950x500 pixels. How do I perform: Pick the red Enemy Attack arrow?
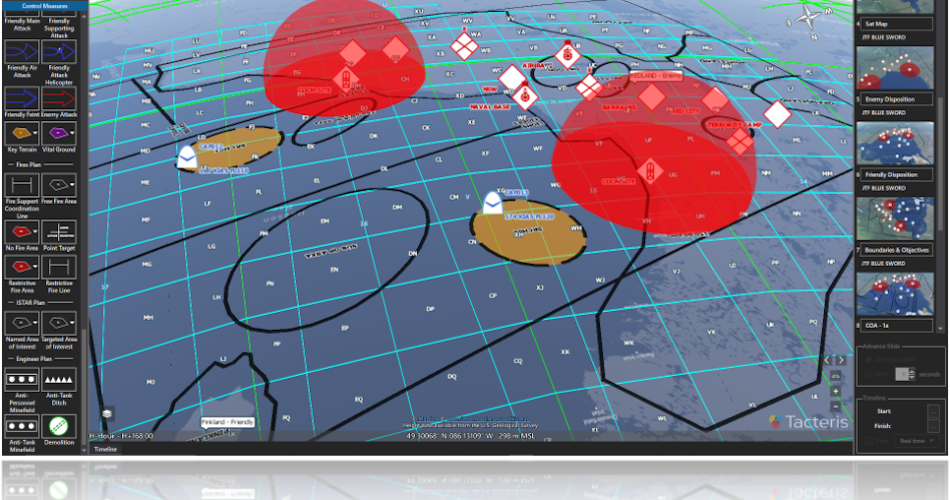[59, 98]
